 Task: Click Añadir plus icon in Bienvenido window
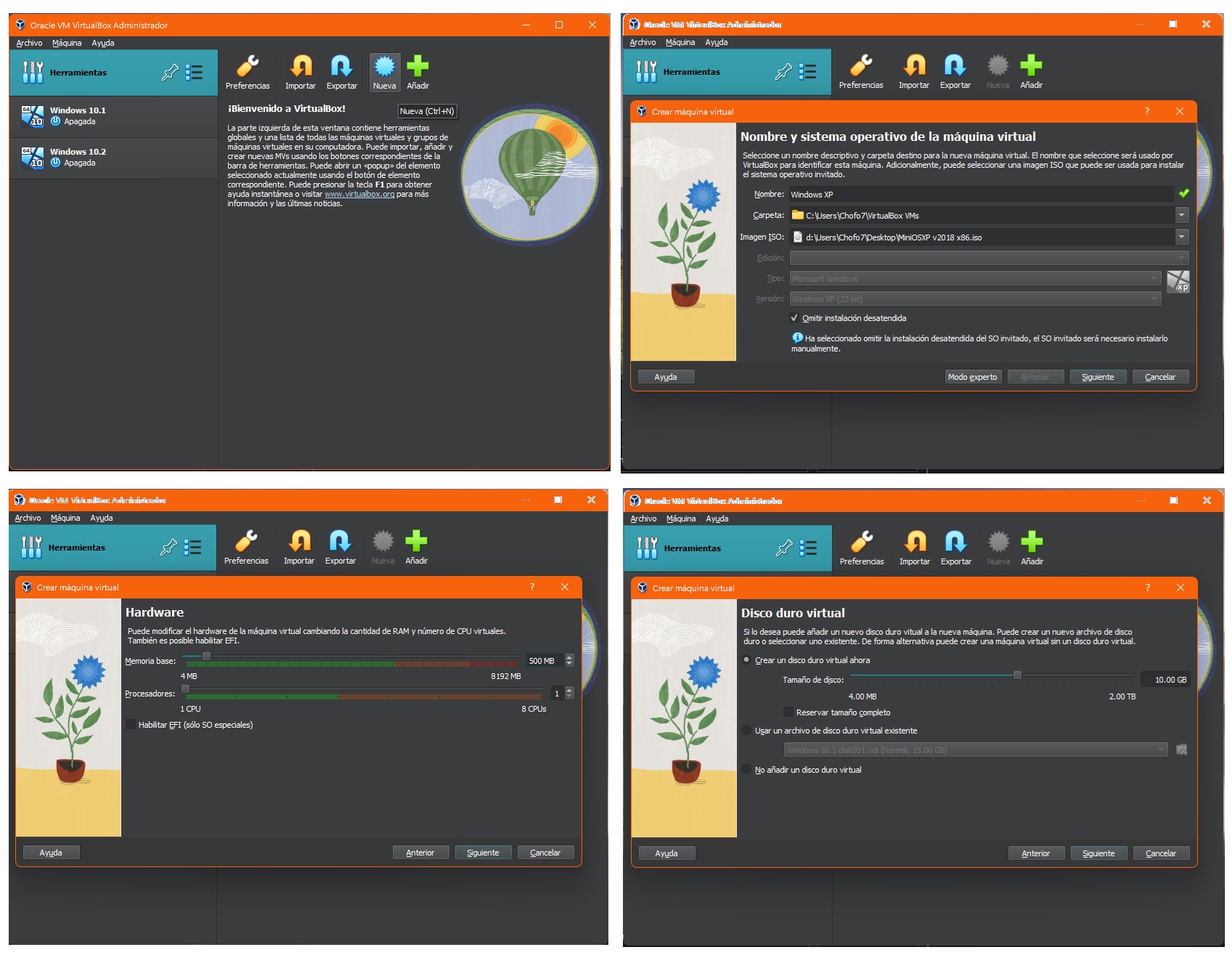coord(417,67)
